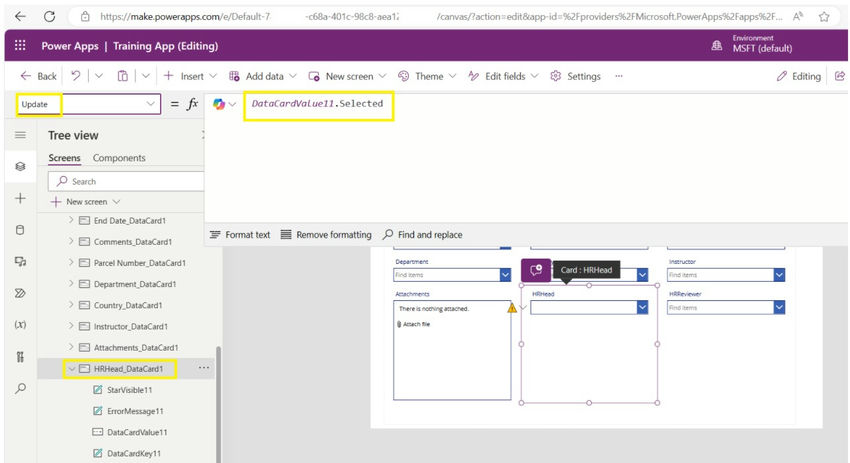Open Advanced tools icon in sidebar
The width and height of the screenshot is (850, 463).
20,357
